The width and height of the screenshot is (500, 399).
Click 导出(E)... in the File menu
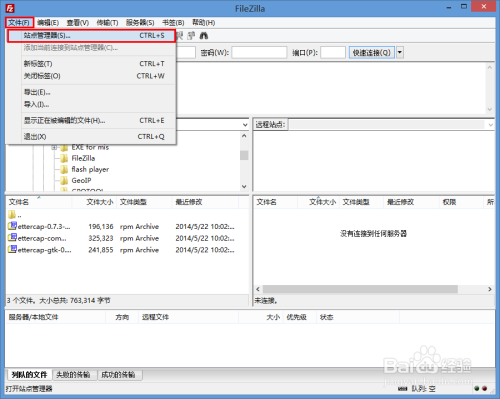(91, 92)
